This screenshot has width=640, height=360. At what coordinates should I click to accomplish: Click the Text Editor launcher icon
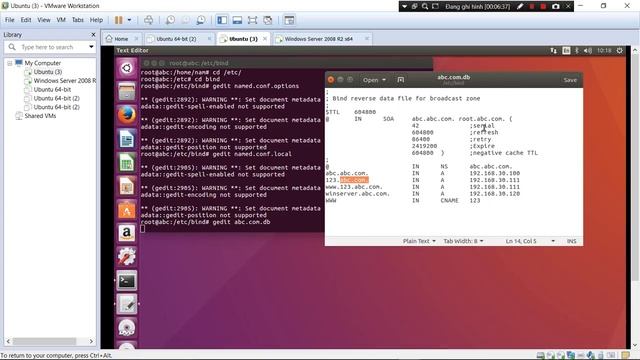[127, 304]
